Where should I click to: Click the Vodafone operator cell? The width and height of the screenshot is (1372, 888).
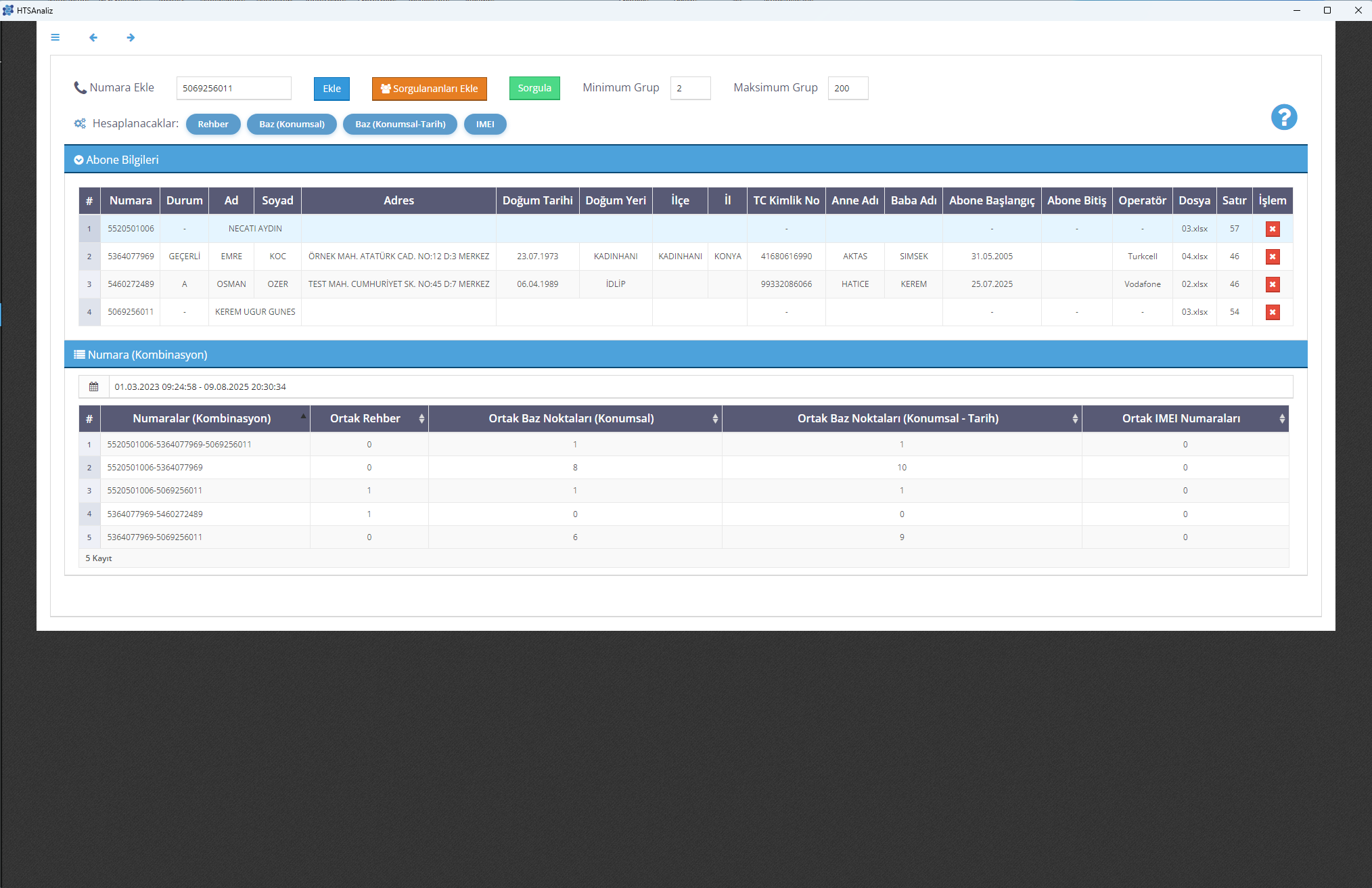[x=1142, y=284]
